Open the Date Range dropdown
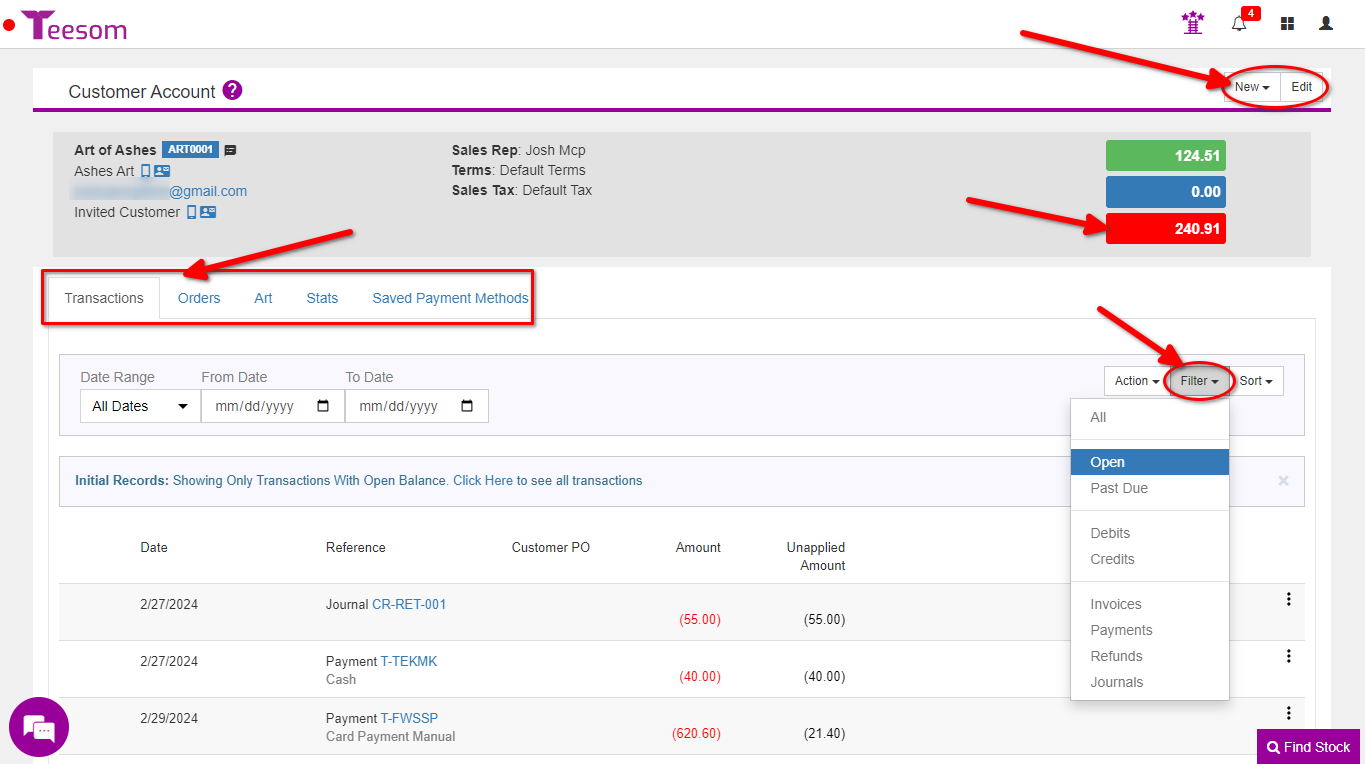 [140, 406]
